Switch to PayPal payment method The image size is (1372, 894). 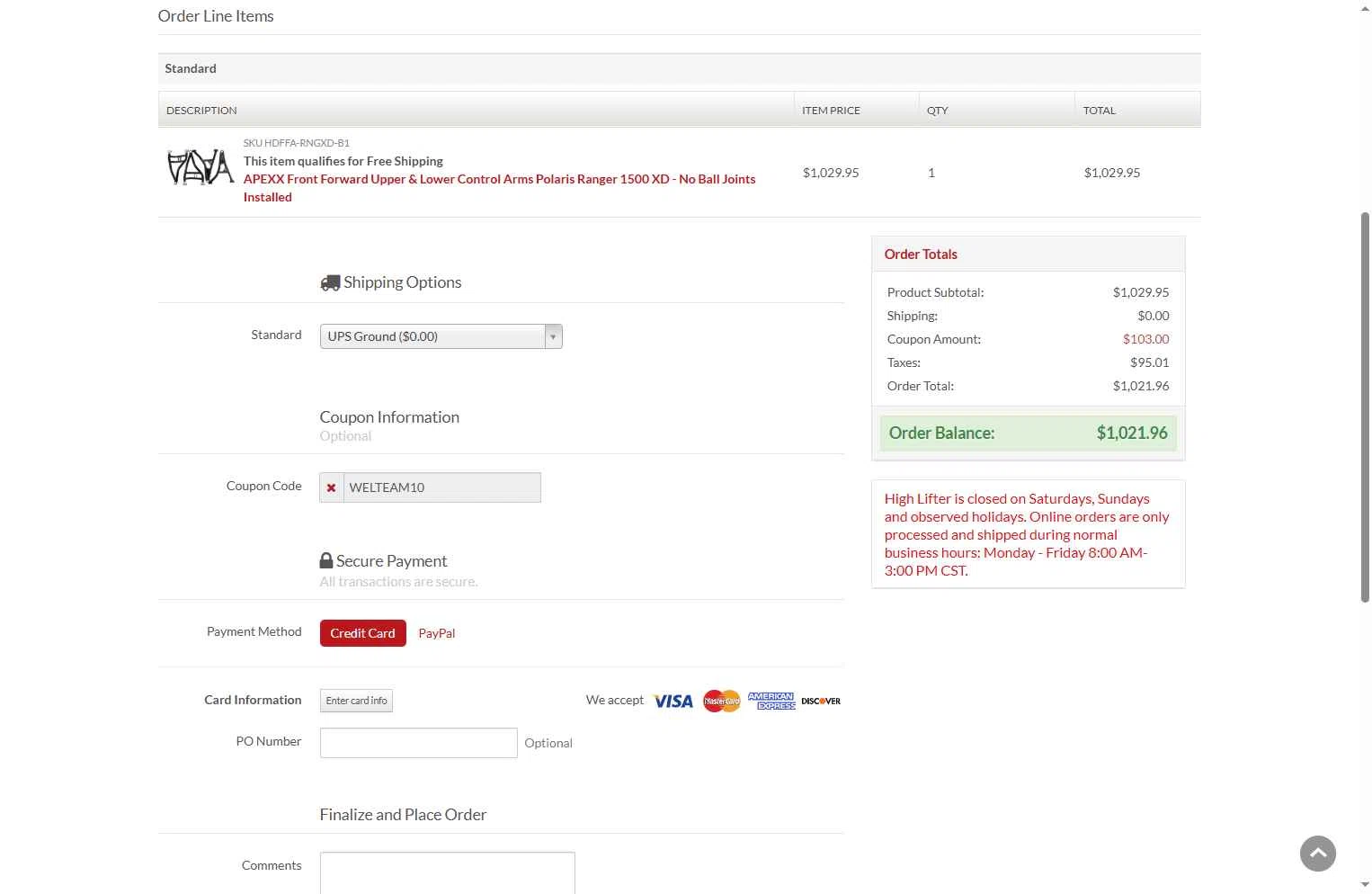[x=437, y=633]
